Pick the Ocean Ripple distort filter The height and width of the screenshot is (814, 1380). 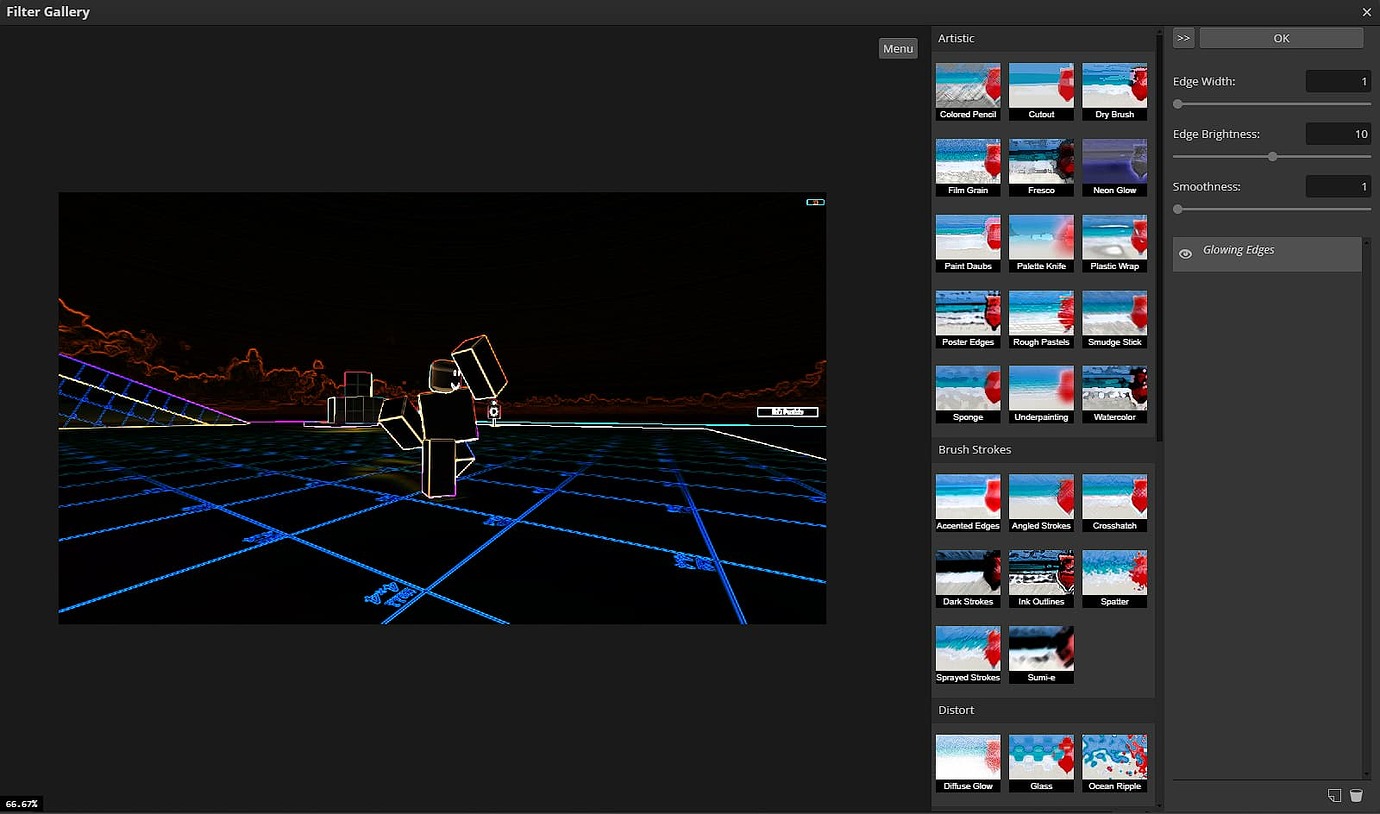(1114, 757)
